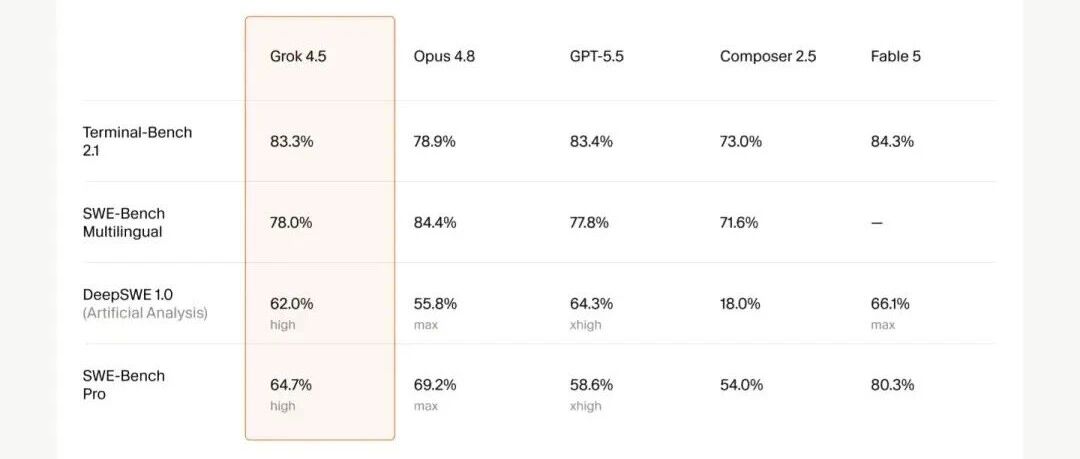Select the xhigh label under 58.6%
Image resolution: width=1080 pixels, height=459 pixels.
pos(585,406)
